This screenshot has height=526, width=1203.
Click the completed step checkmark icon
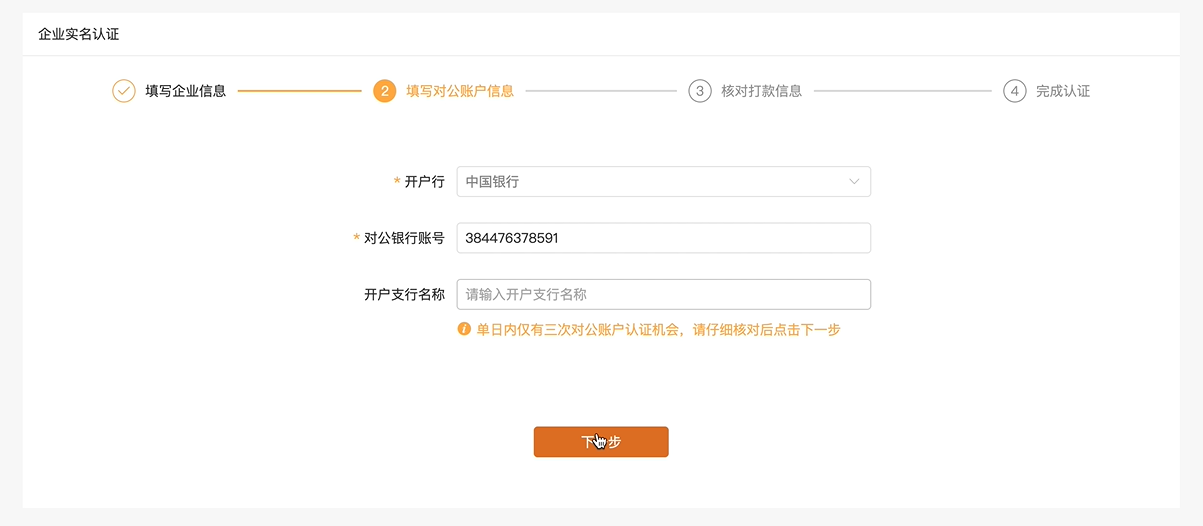124,91
